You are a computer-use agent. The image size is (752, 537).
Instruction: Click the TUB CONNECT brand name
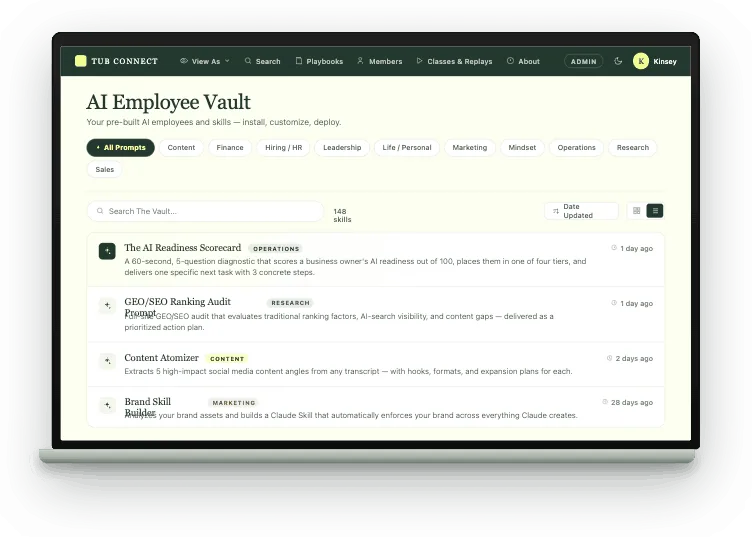click(124, 61)
